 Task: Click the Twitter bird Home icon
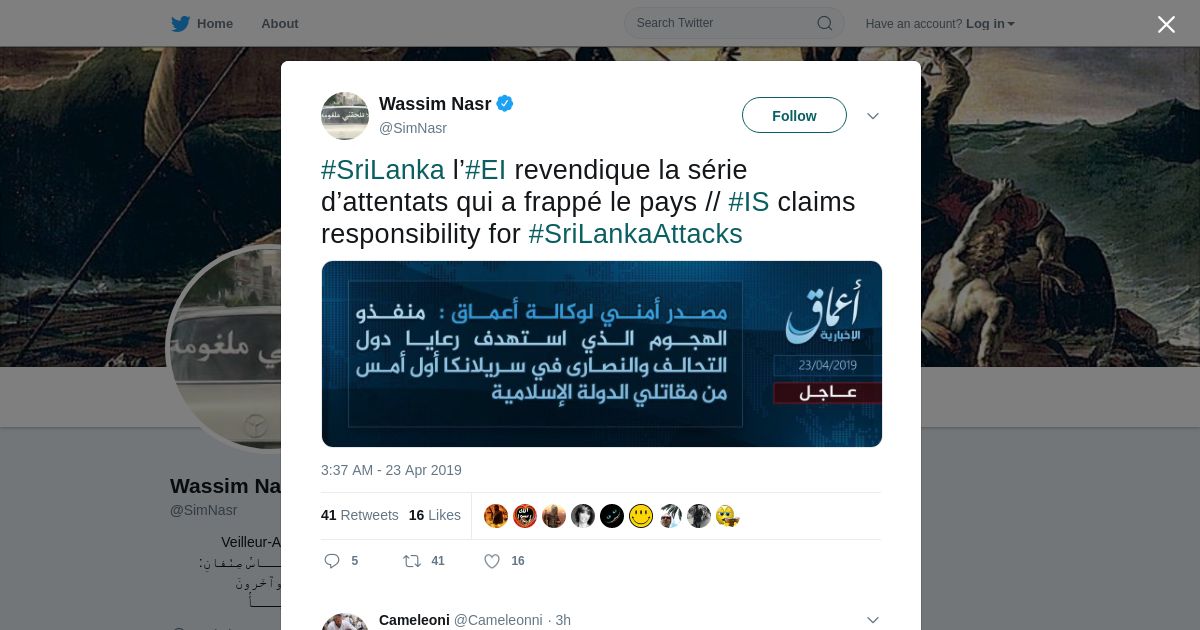180,24
